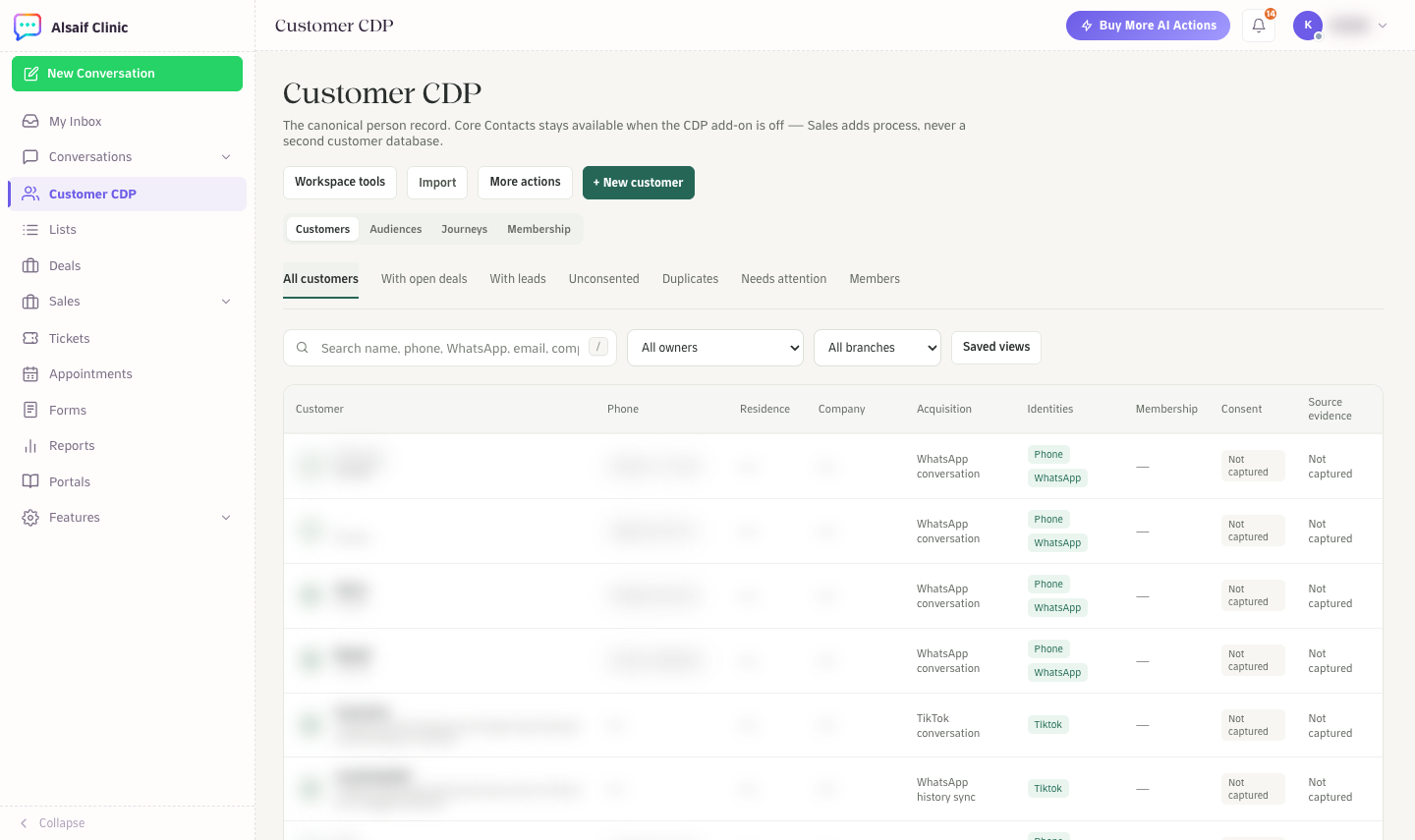Select the With open deals view
Screen dimensions: 1415x840
(424, 279)
